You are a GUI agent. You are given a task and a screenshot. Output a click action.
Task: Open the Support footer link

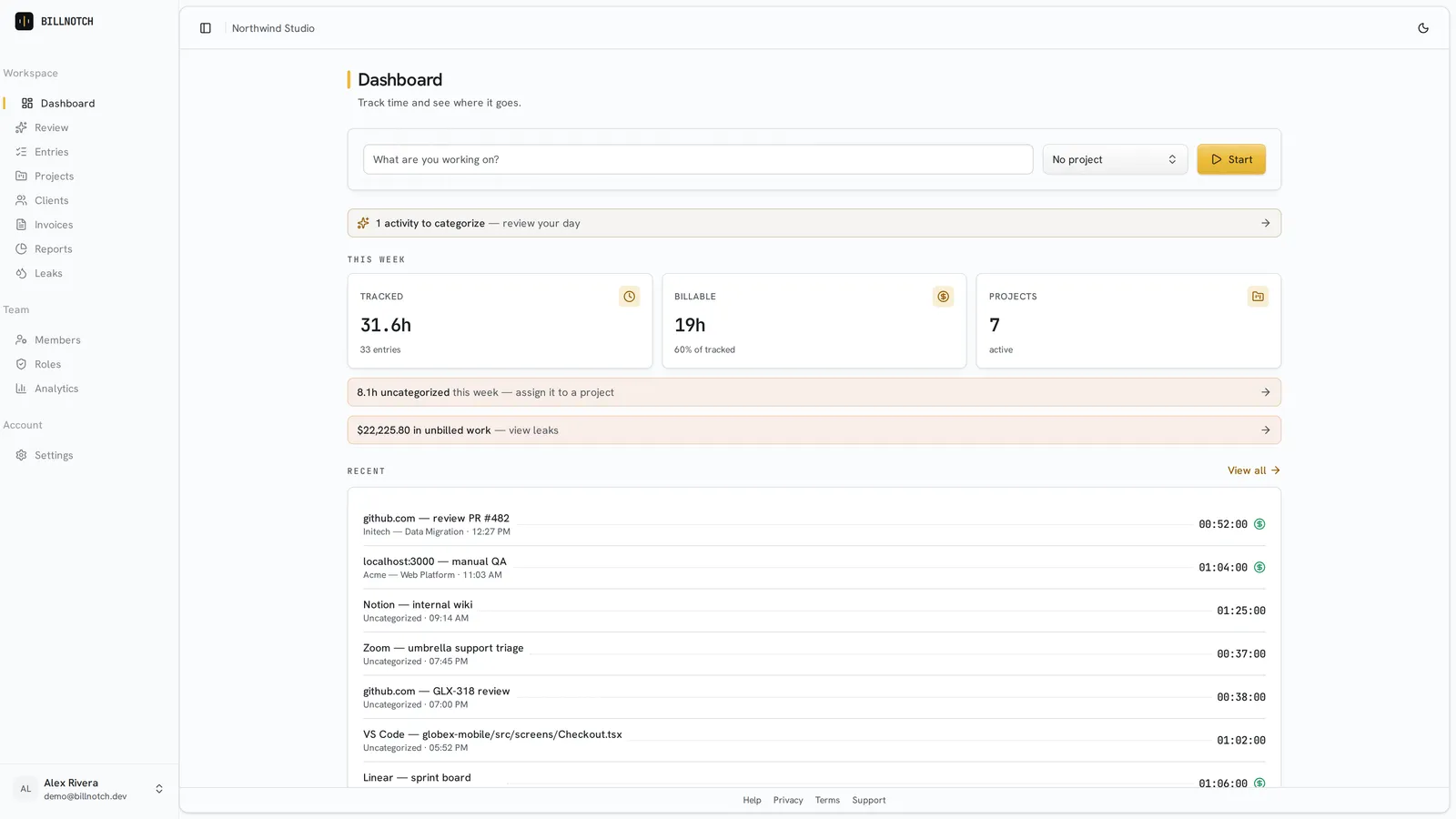pyautogui.click(x=869, y=800)
